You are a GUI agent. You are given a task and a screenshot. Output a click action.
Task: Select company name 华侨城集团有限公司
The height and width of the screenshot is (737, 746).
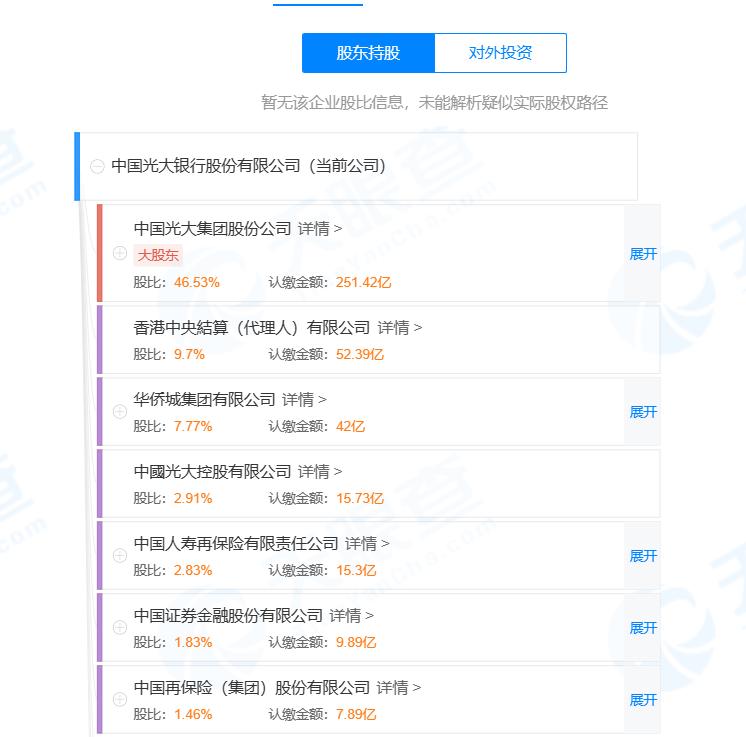(x=205, y=399)
